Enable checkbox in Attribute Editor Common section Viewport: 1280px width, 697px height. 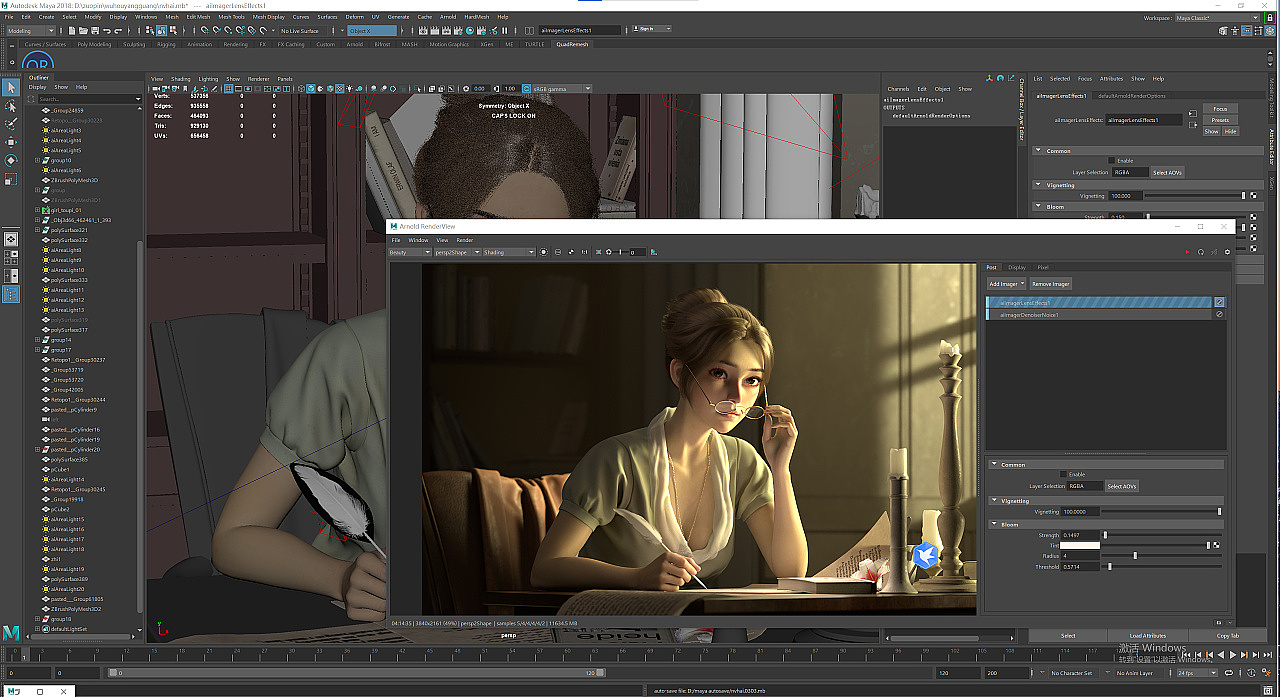tap(1111, 160)
